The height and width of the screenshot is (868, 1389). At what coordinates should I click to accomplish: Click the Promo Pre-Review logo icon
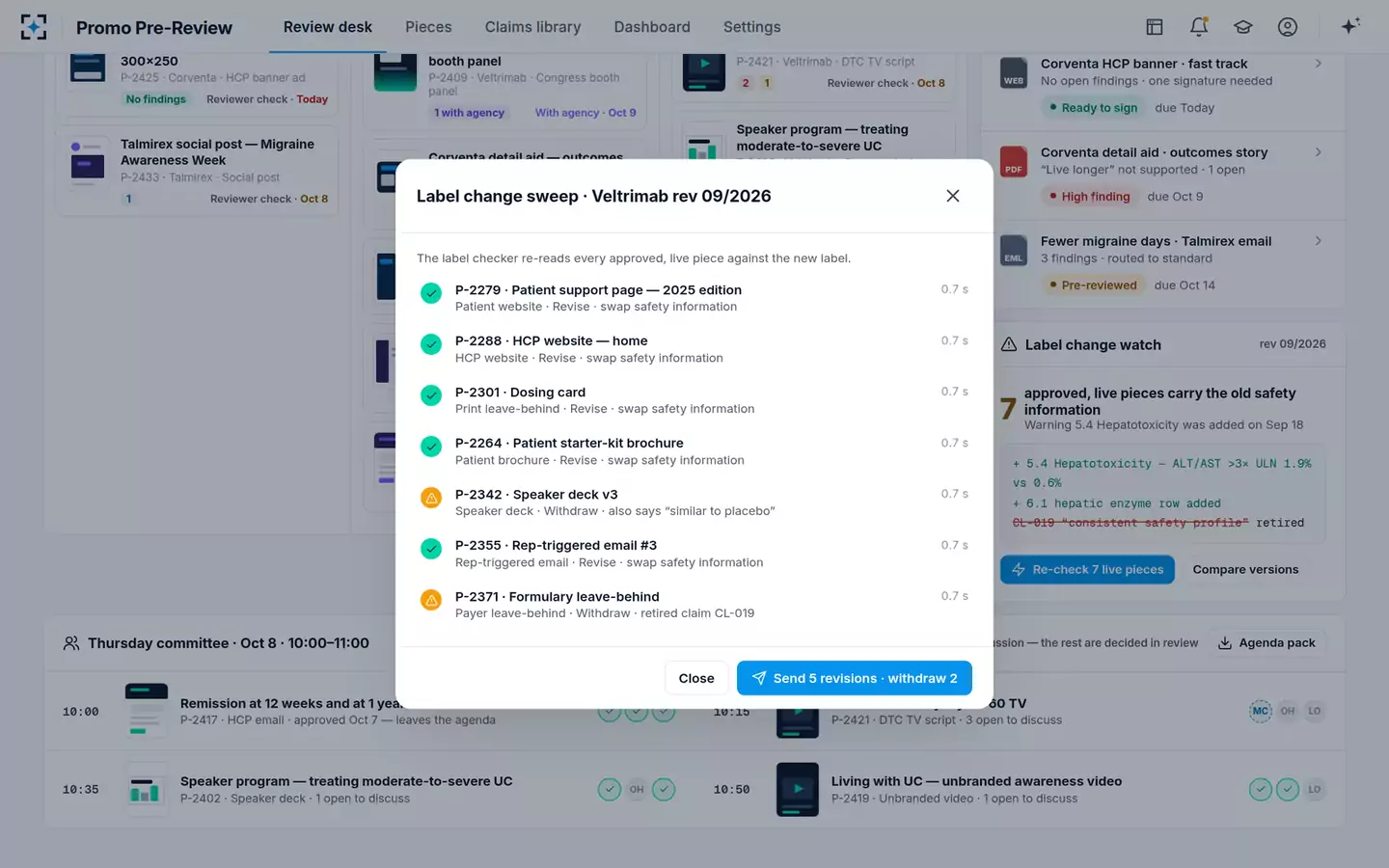pyautogui.click(x=34, y=27)
